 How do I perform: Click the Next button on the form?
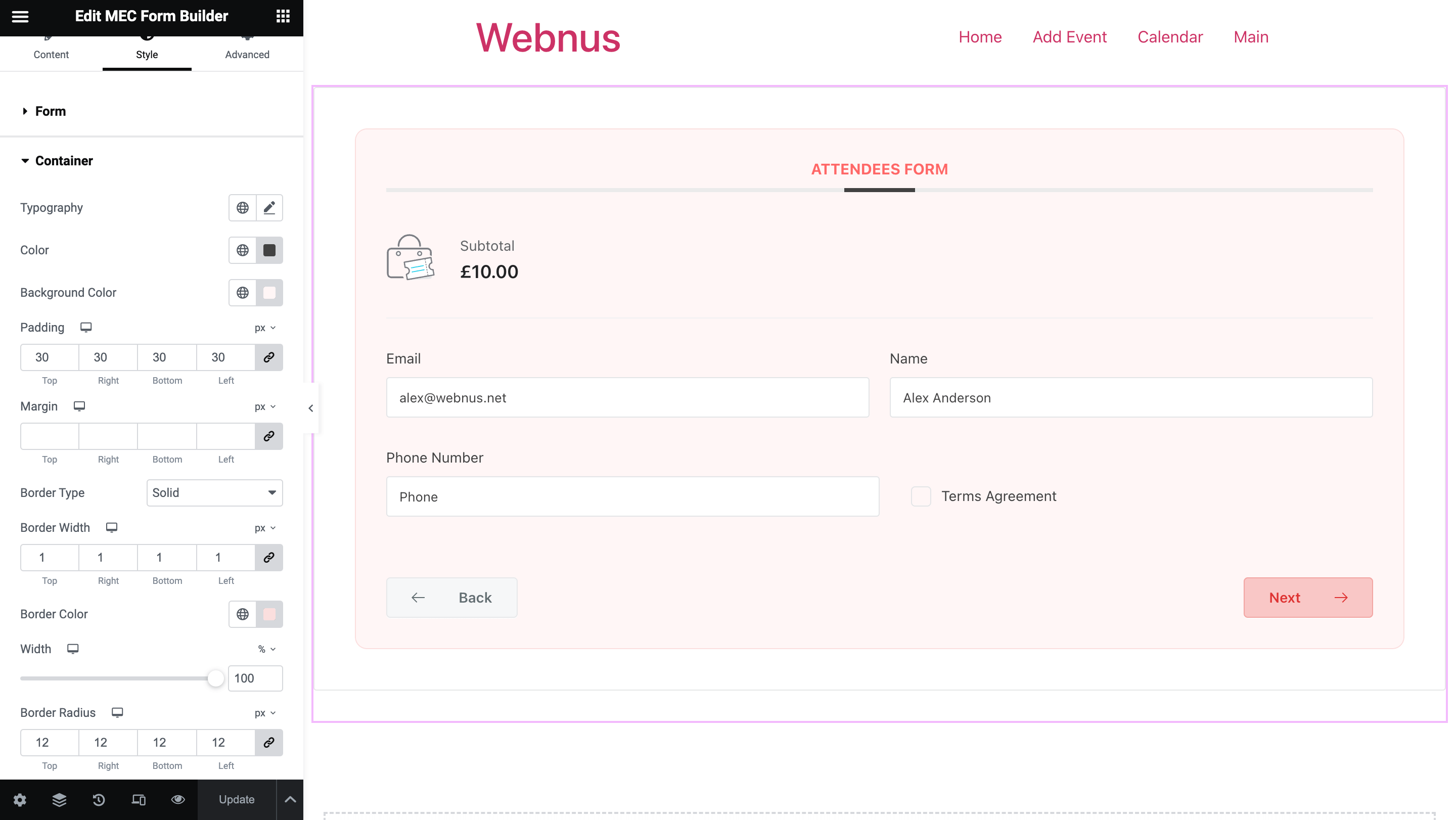1307,598
